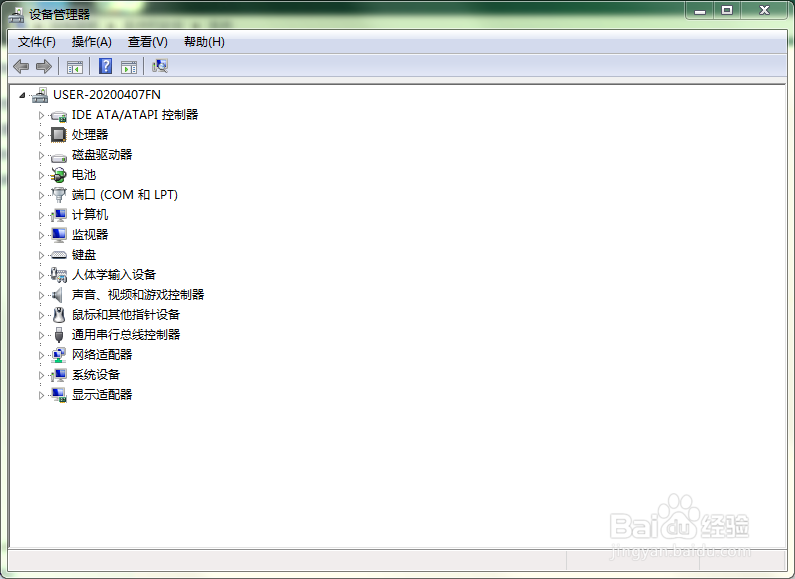Click the 处理器 chip icon
Screen dimensions: 795x579
(x=59, y=135)
